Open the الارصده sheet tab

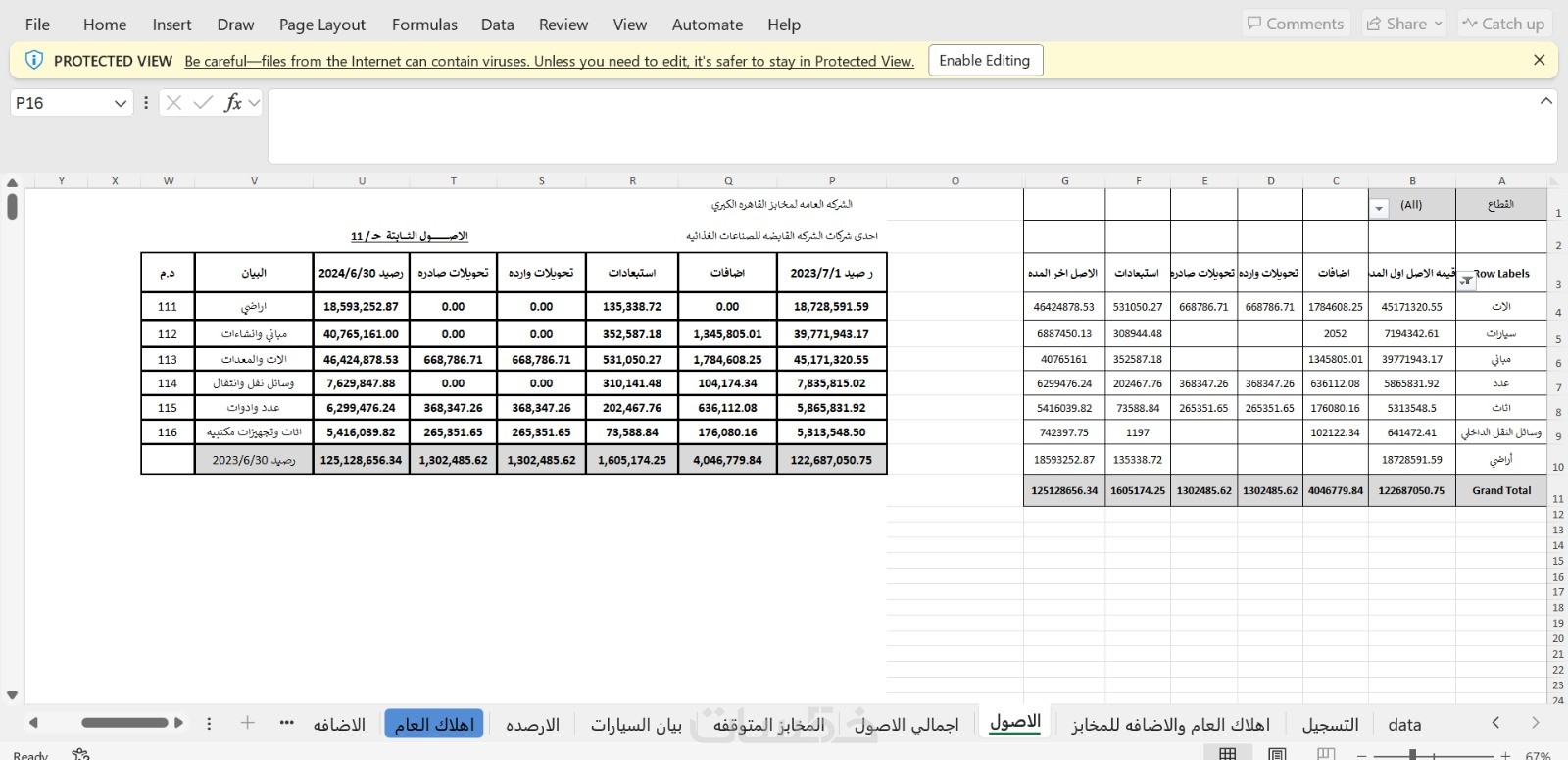pyautogui.click(x=532, y=725)
